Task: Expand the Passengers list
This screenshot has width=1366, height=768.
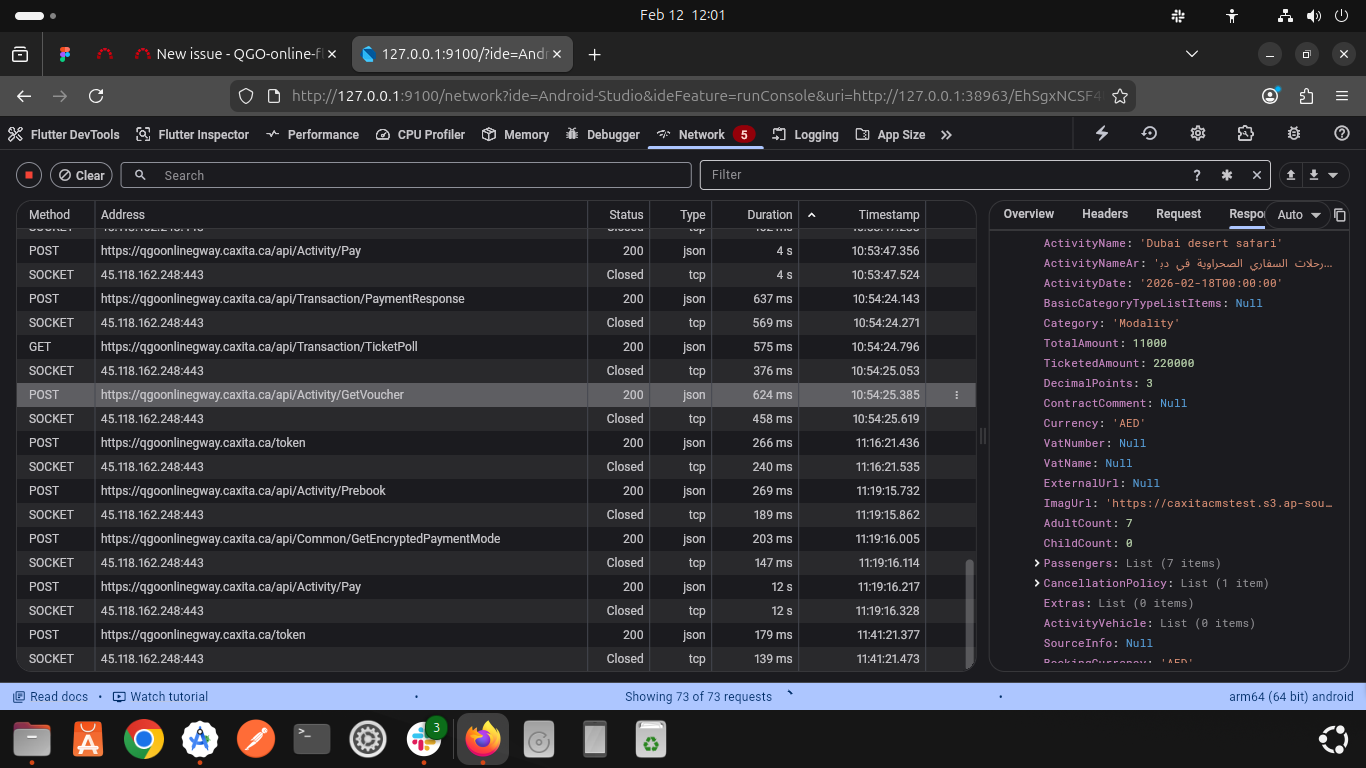Action: 1037,563
